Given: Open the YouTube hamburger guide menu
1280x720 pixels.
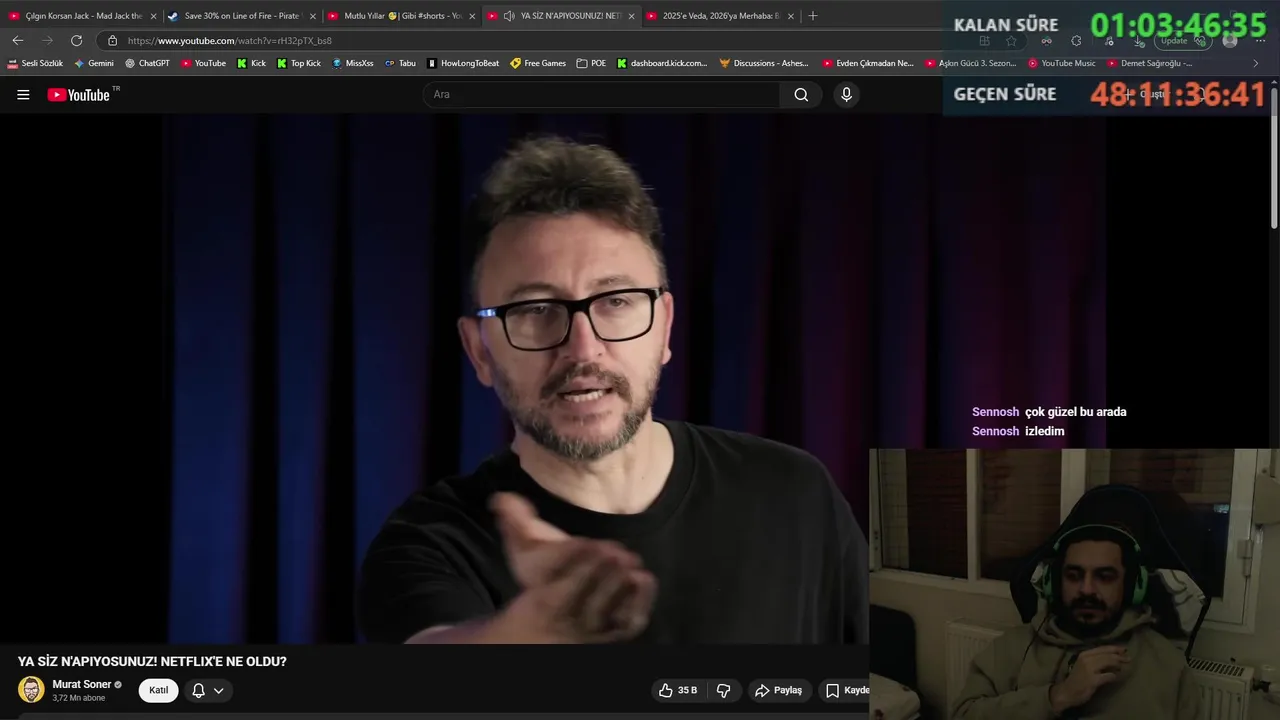Looking at the screenshot, I should coord(23,95).
